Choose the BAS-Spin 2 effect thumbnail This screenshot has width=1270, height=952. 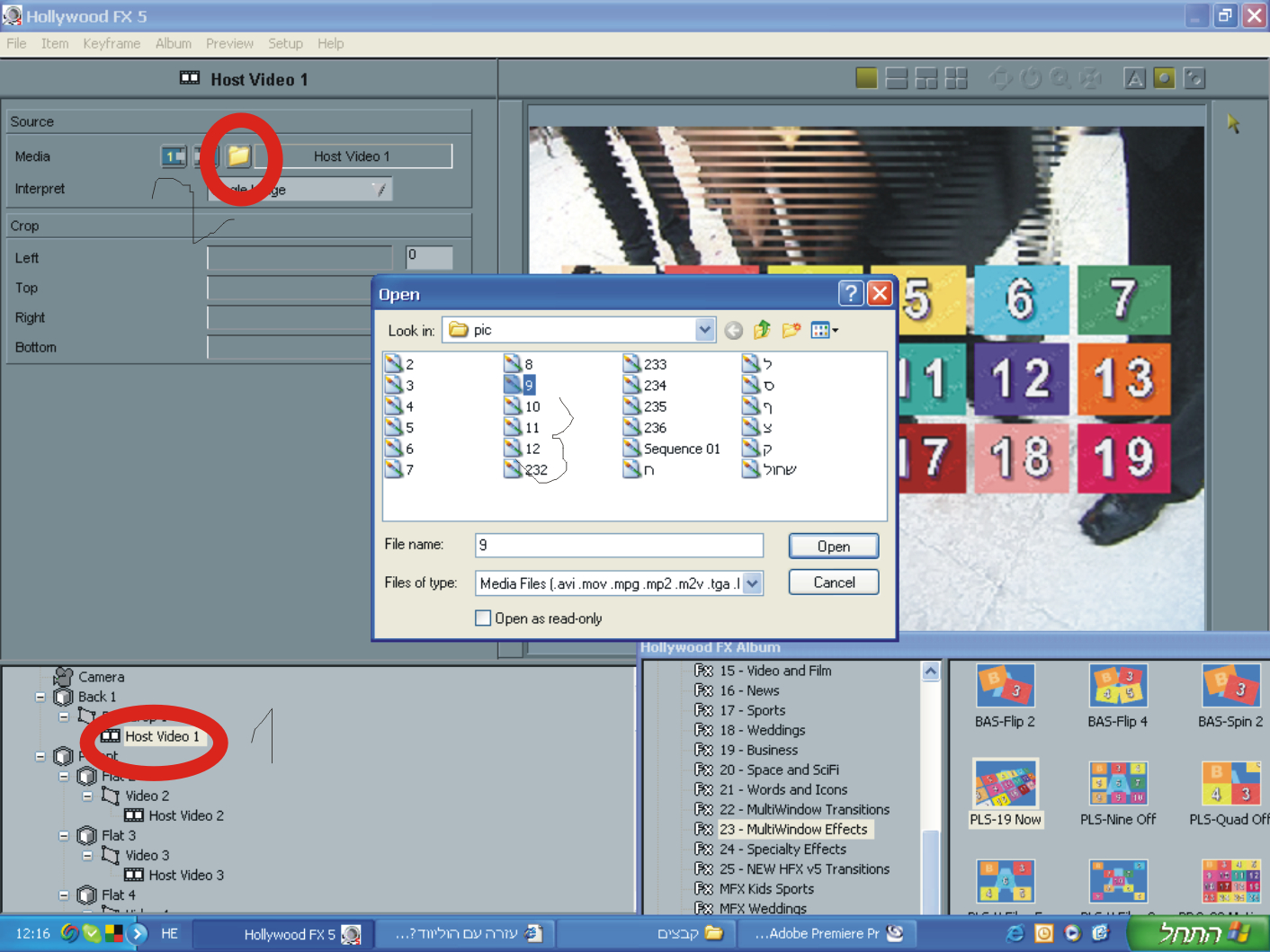tap(1230, 686)
